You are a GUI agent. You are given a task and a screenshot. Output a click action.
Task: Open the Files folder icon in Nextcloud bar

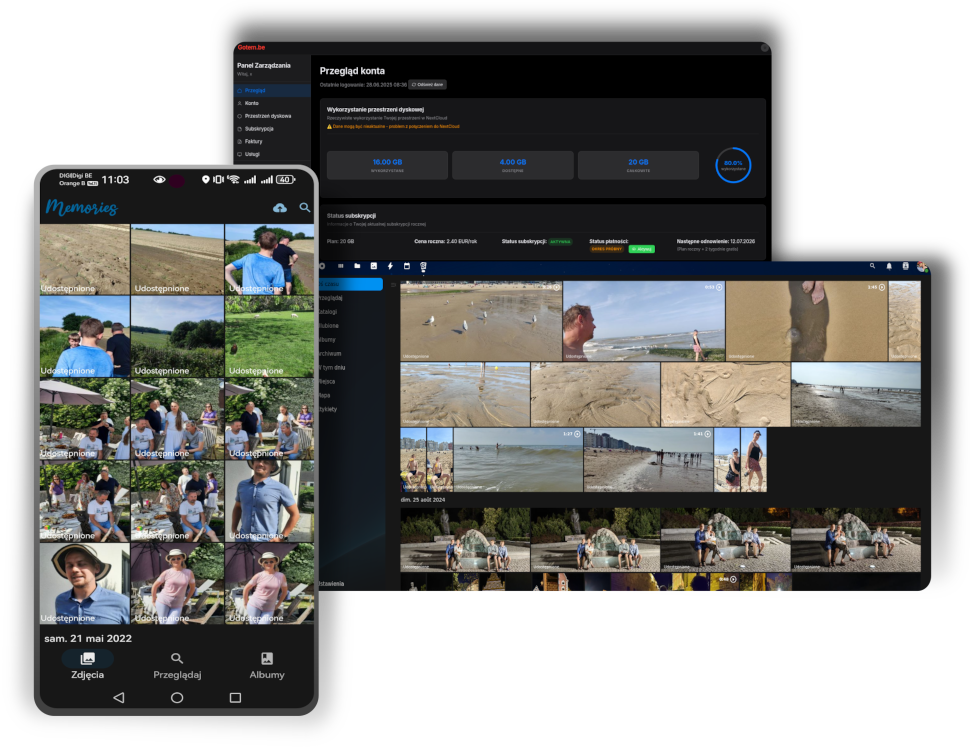[357, 267]
